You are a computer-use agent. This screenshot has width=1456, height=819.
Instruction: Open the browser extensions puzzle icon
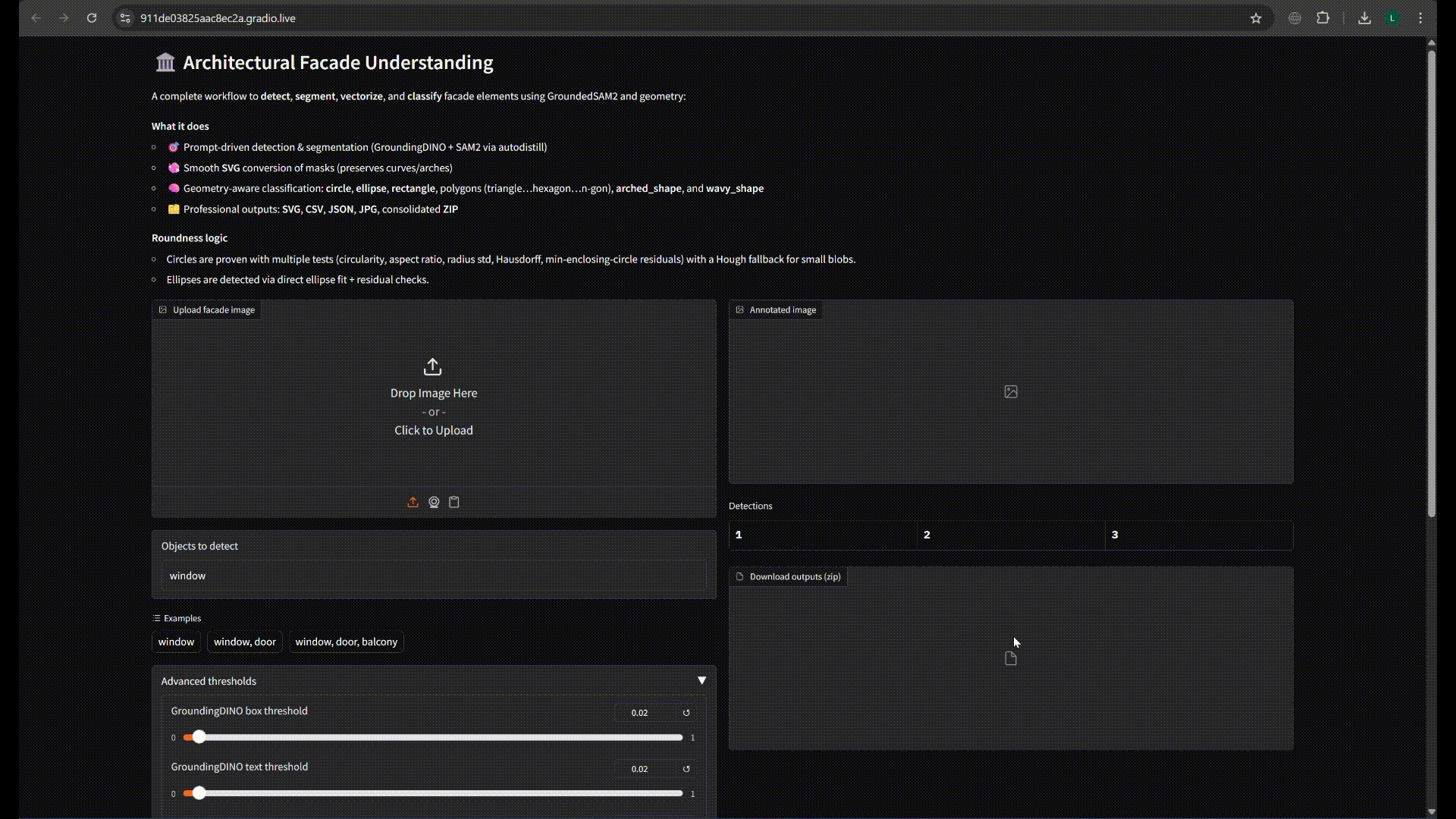(1323, 18)
